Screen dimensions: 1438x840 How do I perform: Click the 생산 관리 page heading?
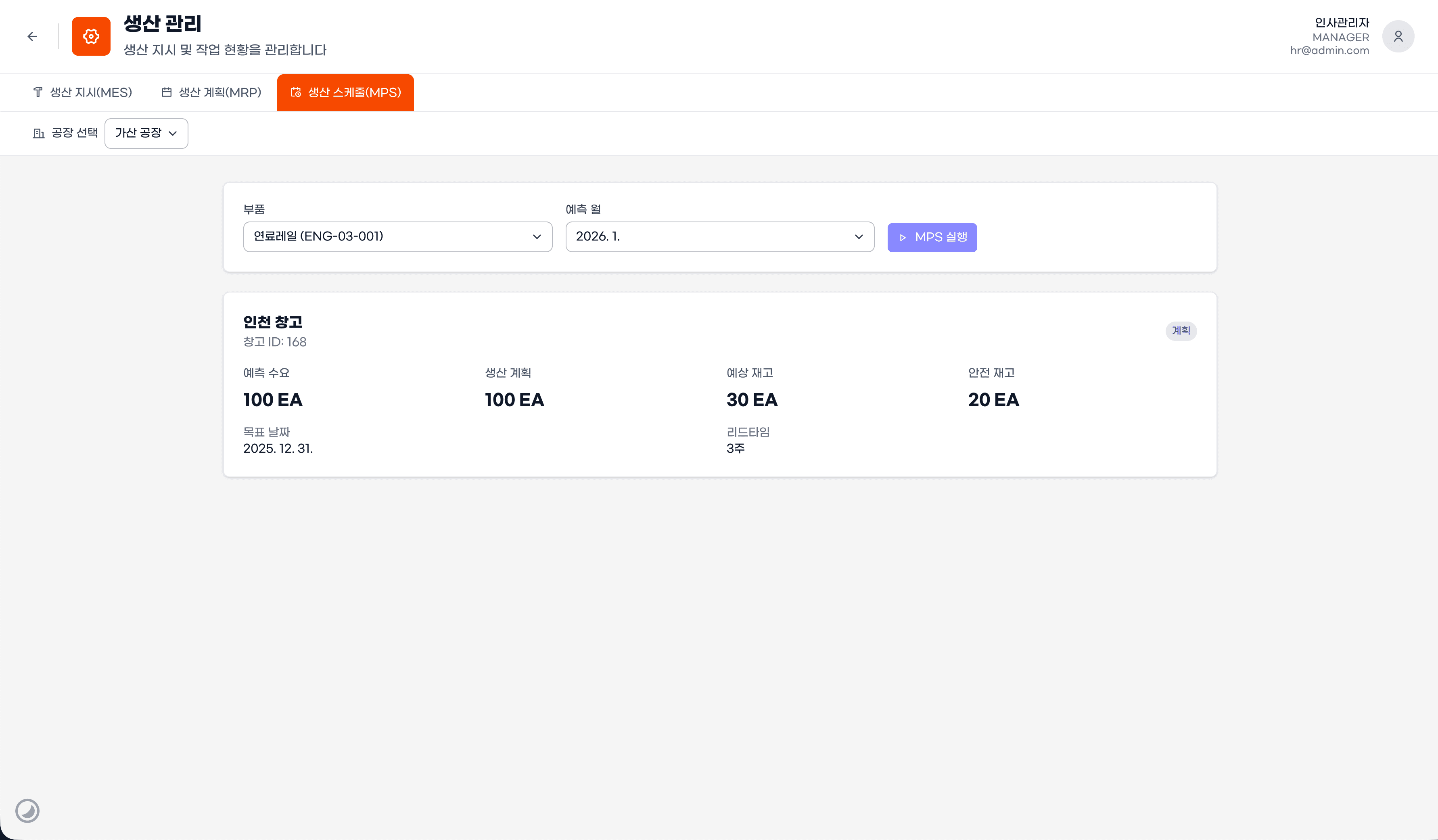click(x=163, y=23)
